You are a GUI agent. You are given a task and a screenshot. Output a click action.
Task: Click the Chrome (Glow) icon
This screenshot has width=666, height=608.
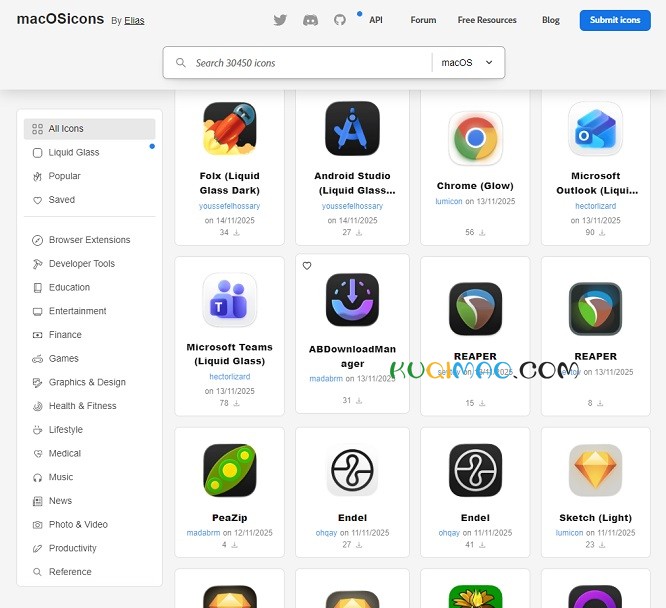475,138
